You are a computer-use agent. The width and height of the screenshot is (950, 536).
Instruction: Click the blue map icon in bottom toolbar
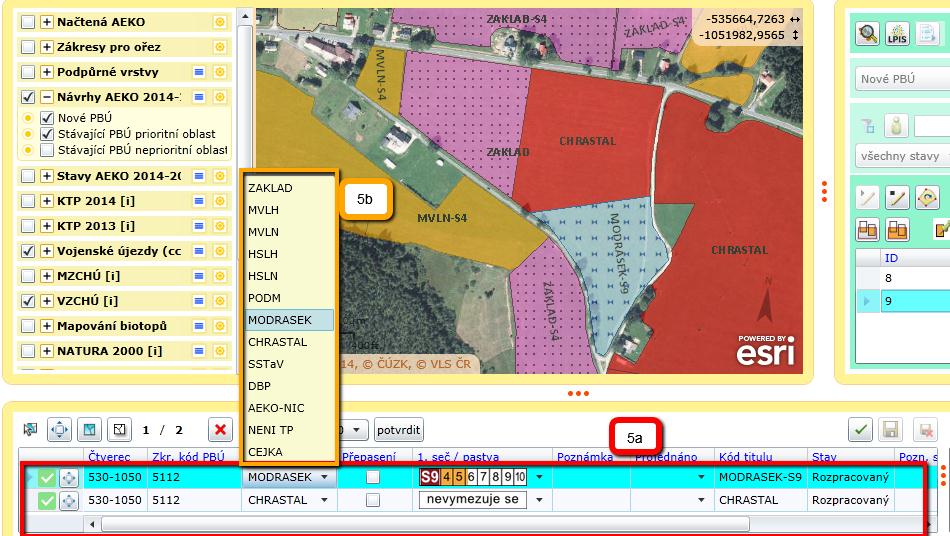point(90,429)
